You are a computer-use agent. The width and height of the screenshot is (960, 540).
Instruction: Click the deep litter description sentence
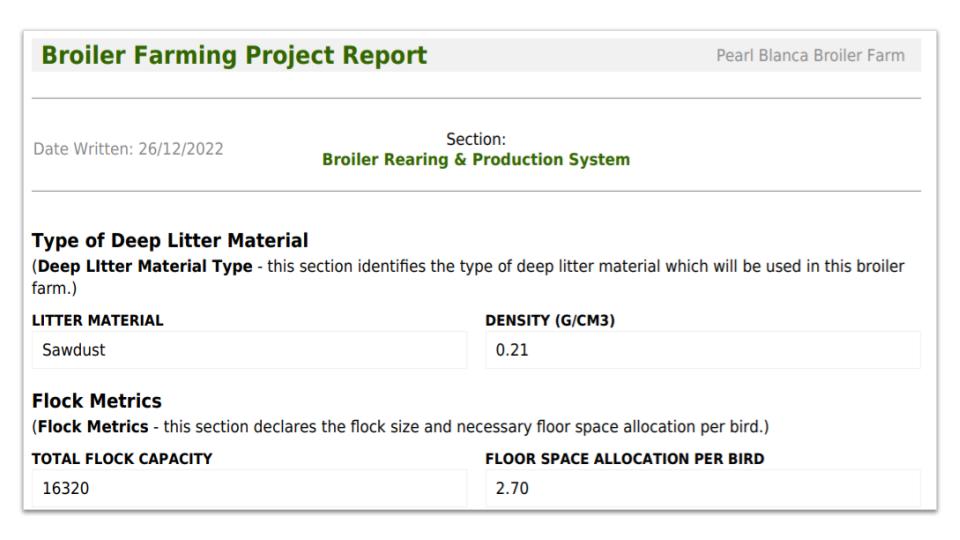tap(468, 277)
